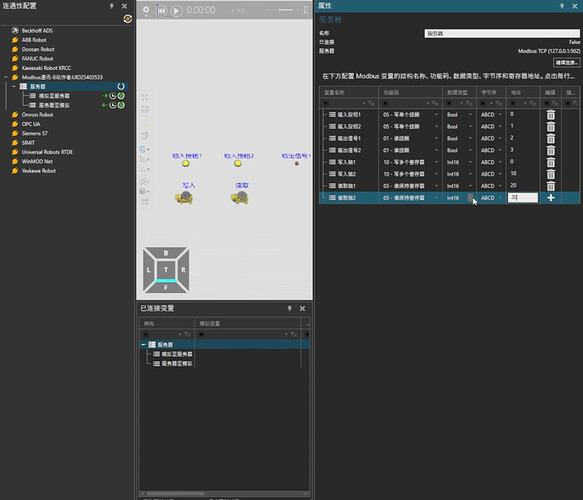
Task: Click the 输入按钮2 yellow button in viewport
Action: [238, 164]
